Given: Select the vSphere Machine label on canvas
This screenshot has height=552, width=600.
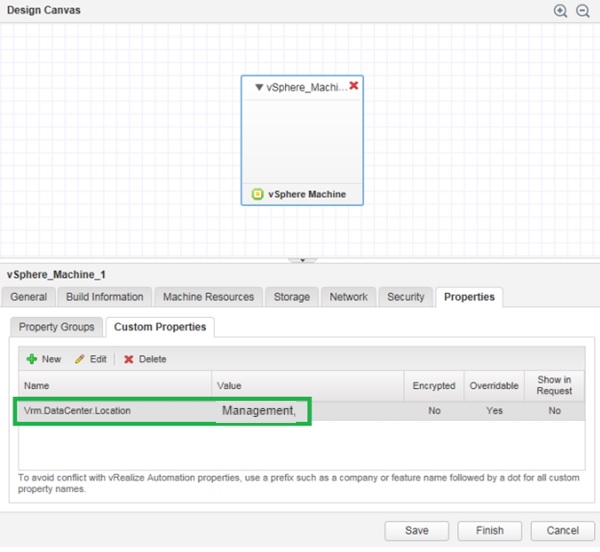Looking at the screenshot, I should coord(307,194).
